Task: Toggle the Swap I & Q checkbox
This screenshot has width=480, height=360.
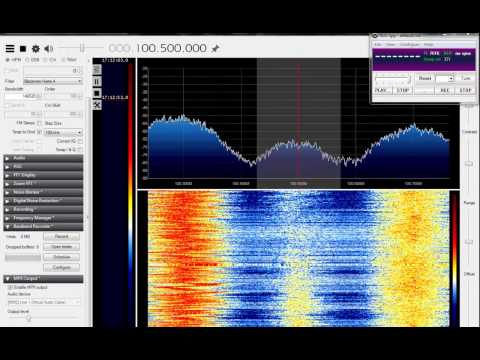Action: pos(80,150)
